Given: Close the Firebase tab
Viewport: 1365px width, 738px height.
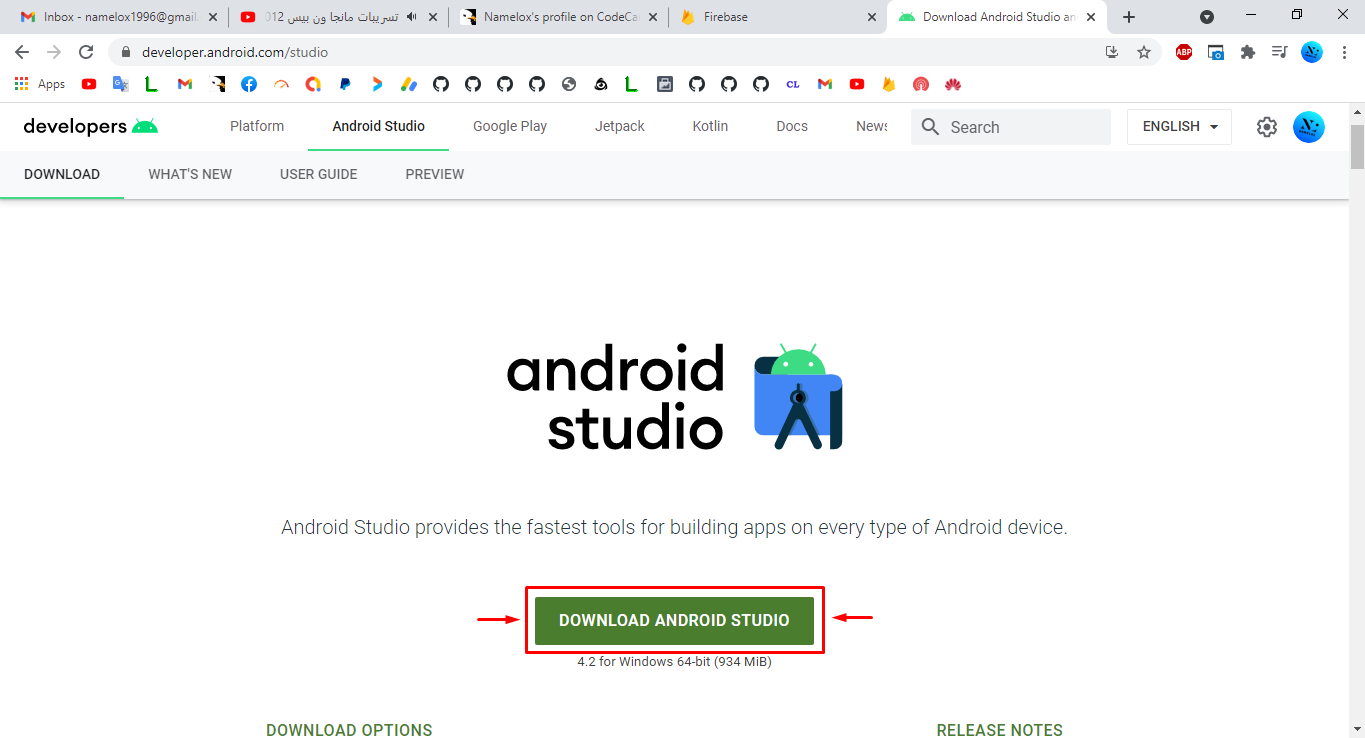Looking at the screenshot, I should pos(872,17).
